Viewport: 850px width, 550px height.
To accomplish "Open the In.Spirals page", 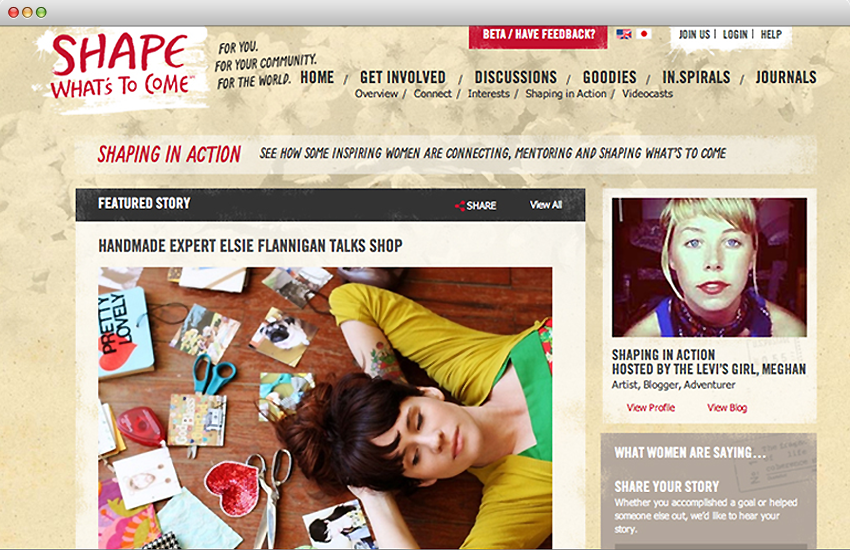I will pos(696,77).
